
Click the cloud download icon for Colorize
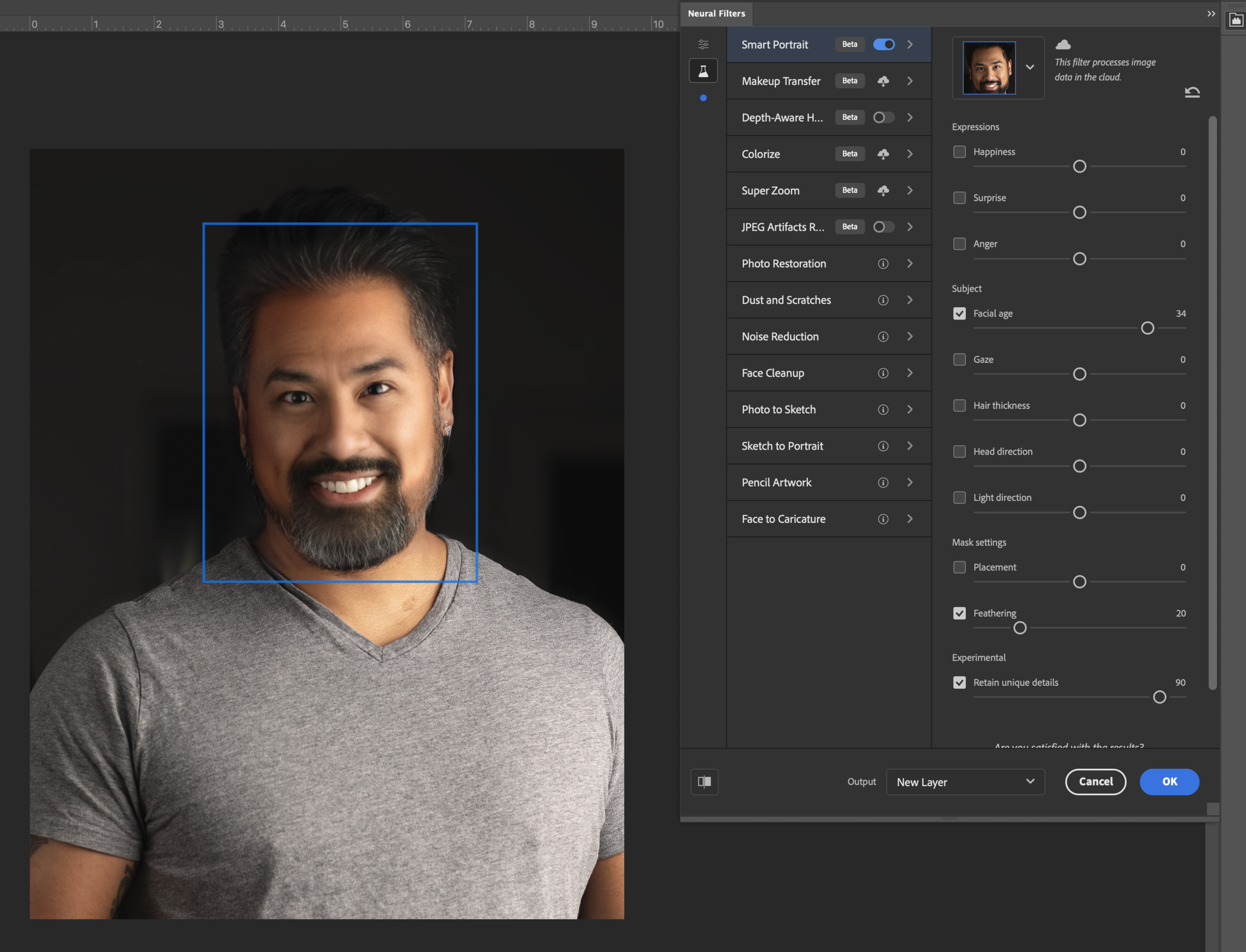click(x=883, y=154)
